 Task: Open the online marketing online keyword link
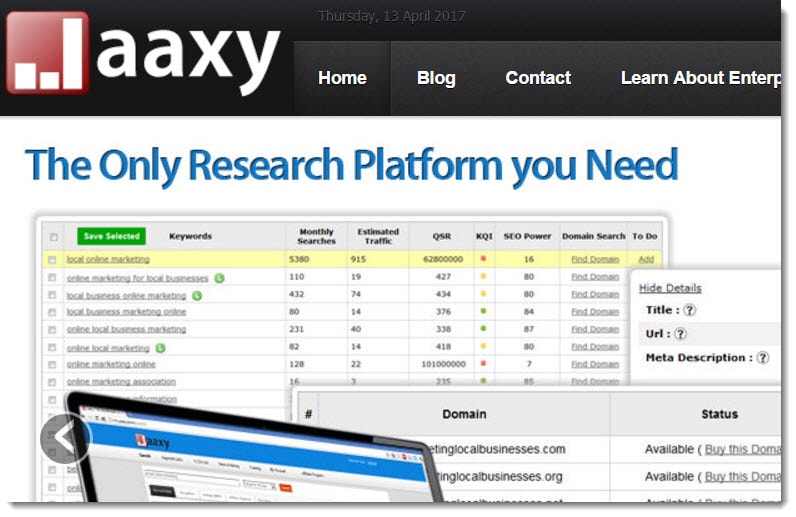(111, 365)
